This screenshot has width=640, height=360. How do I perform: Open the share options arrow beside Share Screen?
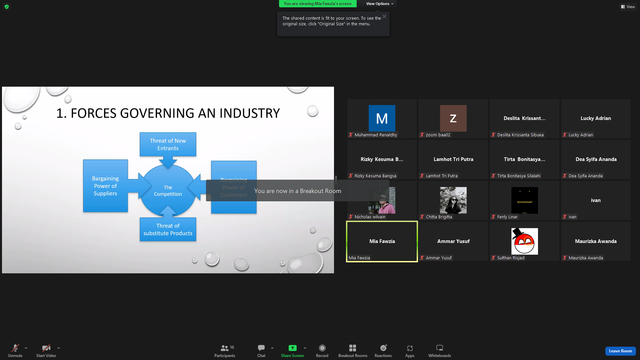[x=304, y=348]
